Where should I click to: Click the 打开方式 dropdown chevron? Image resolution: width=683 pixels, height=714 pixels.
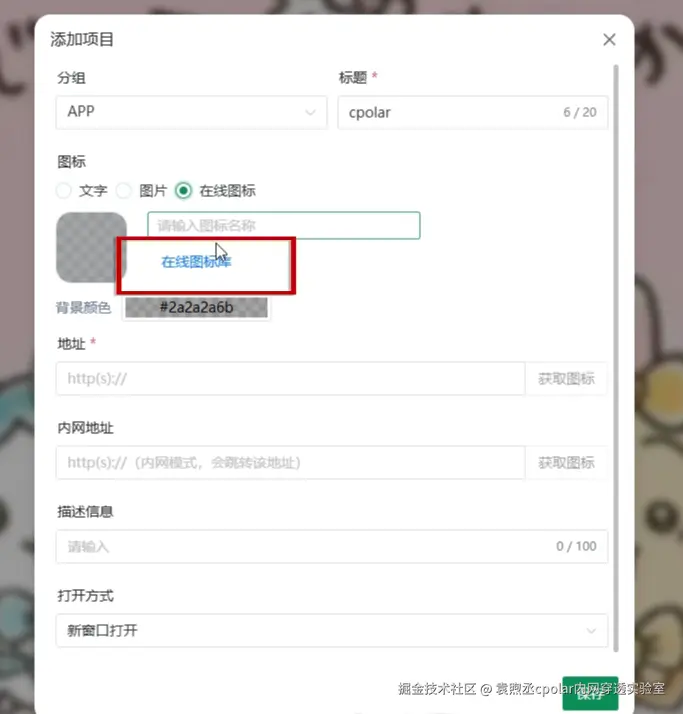[x=591, y=631]
